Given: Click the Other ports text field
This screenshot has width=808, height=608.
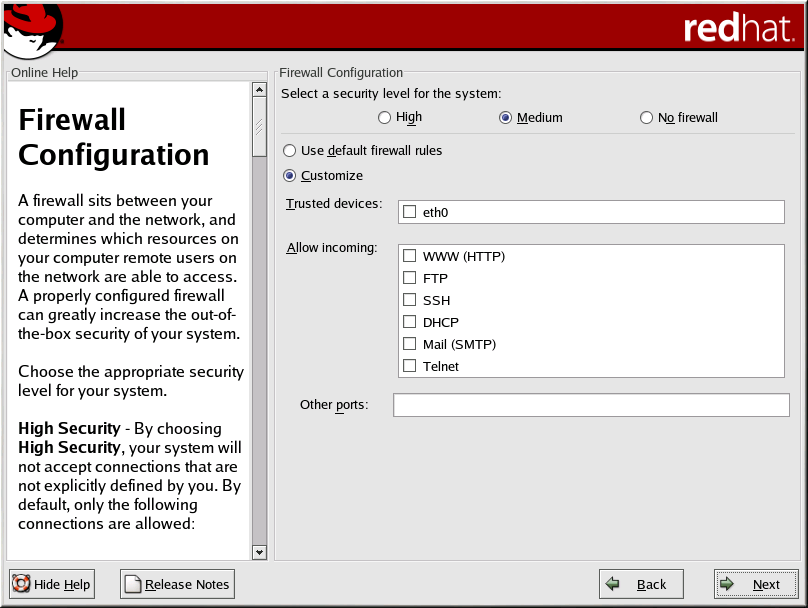Looking at the screenshot, I should (591, 405).
